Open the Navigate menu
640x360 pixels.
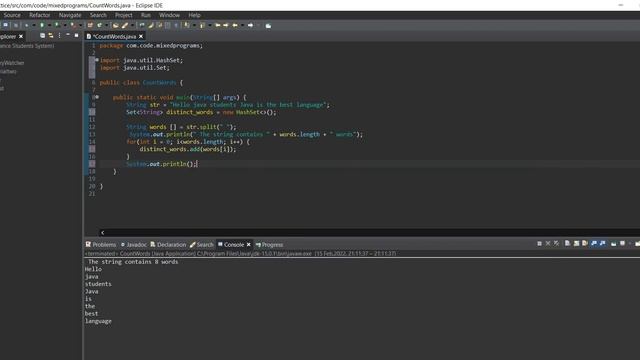coord(70,15)
